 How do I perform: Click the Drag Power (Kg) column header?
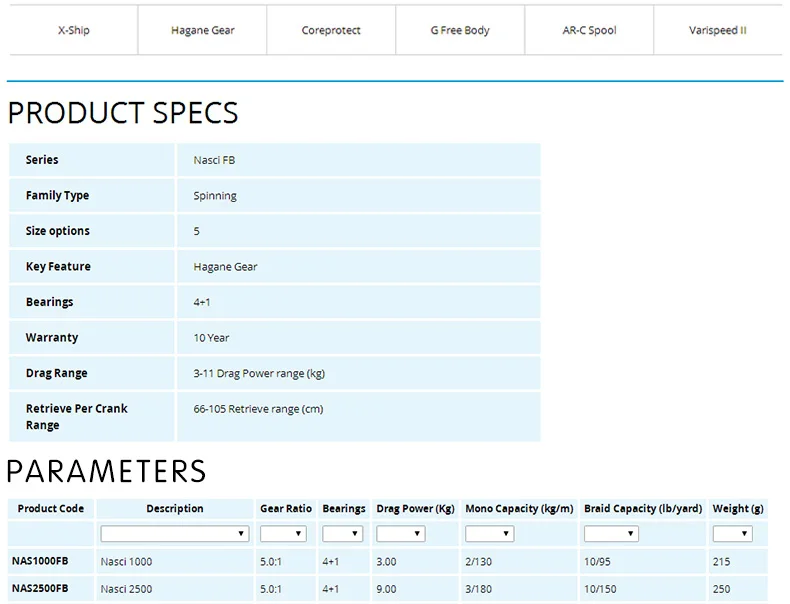[x=416, y=508]
